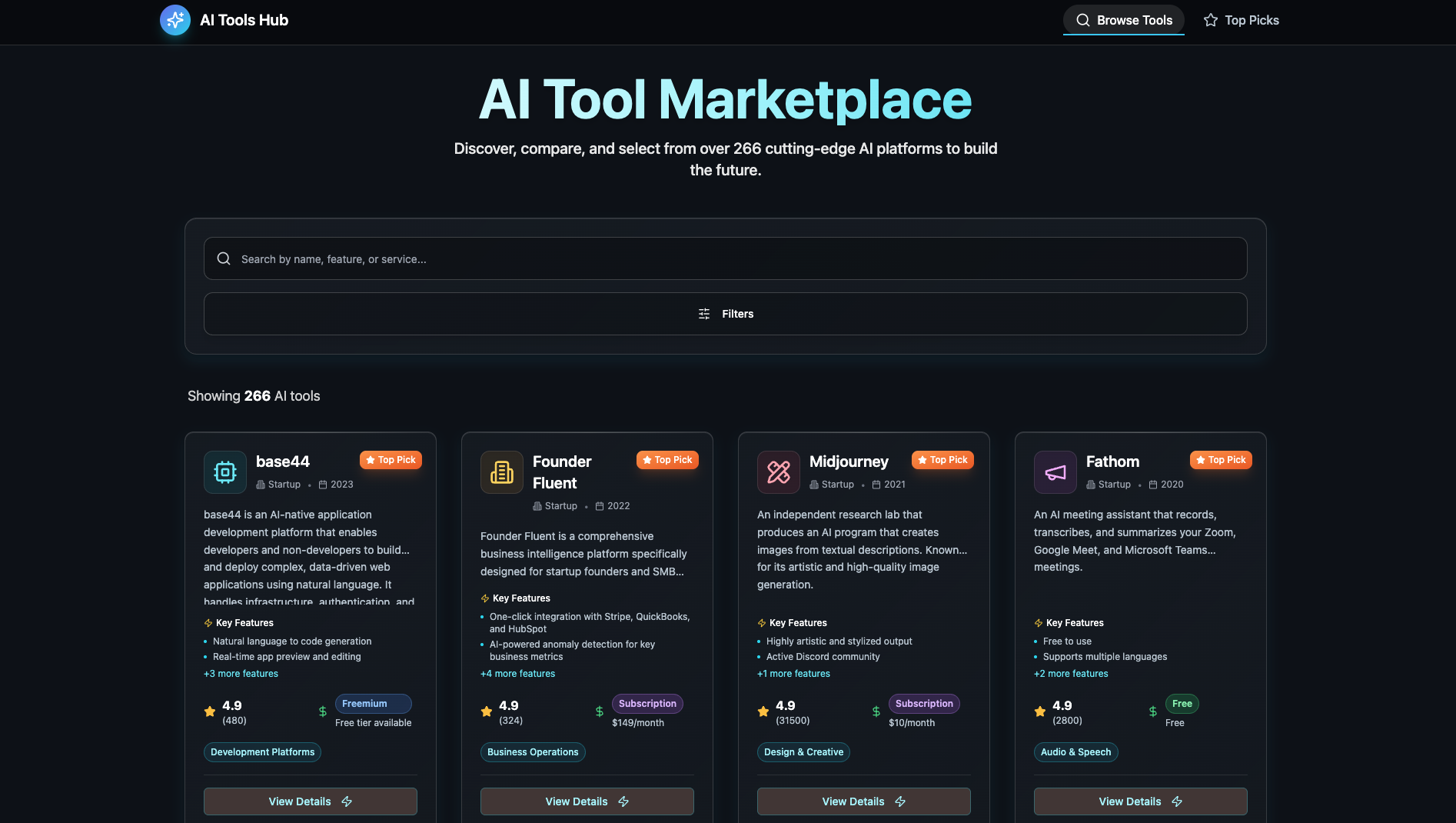Expand +4 more features on Founder Fluent

tap(517, 674)
